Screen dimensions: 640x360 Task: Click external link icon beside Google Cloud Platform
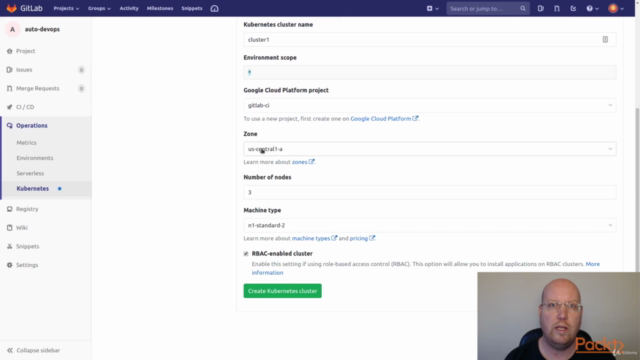coord(415,118)
